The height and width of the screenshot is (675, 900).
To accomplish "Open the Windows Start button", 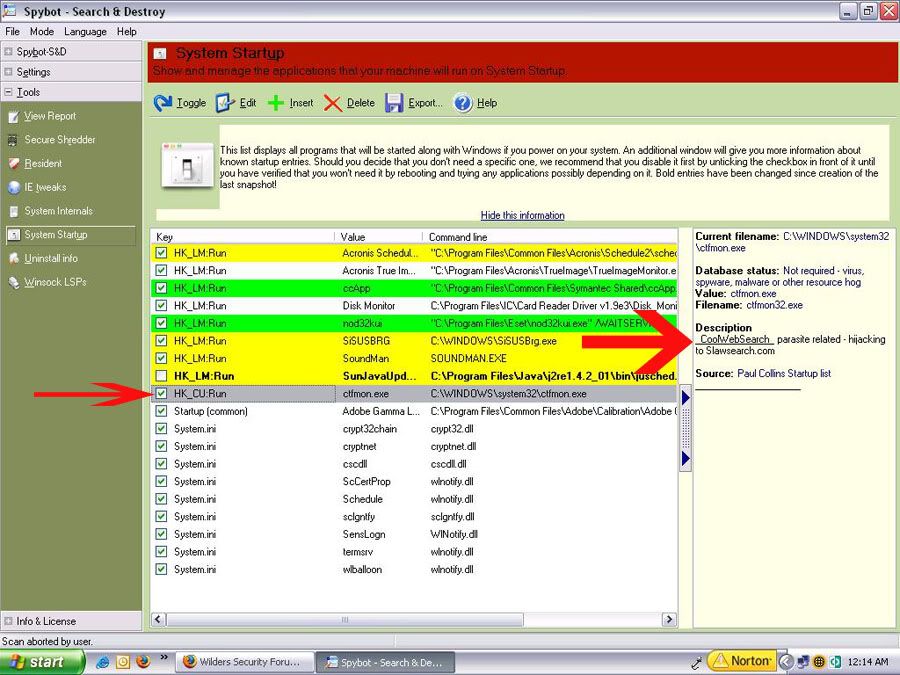I will click(x=42, y=662).
